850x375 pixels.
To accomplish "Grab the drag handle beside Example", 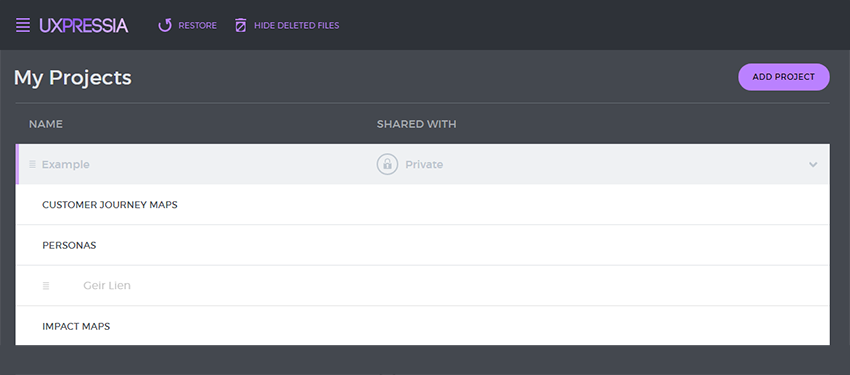I will [x=33, y=164].
